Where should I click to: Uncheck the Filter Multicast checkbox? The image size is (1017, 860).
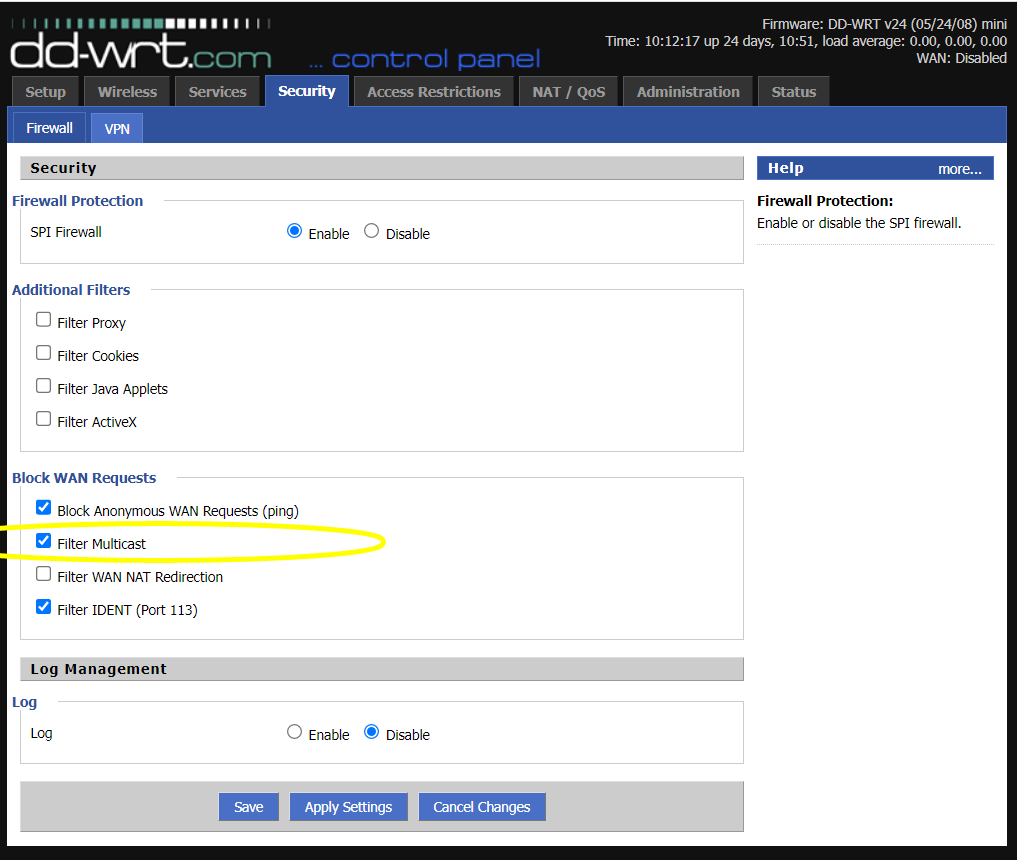click(44, 541)
